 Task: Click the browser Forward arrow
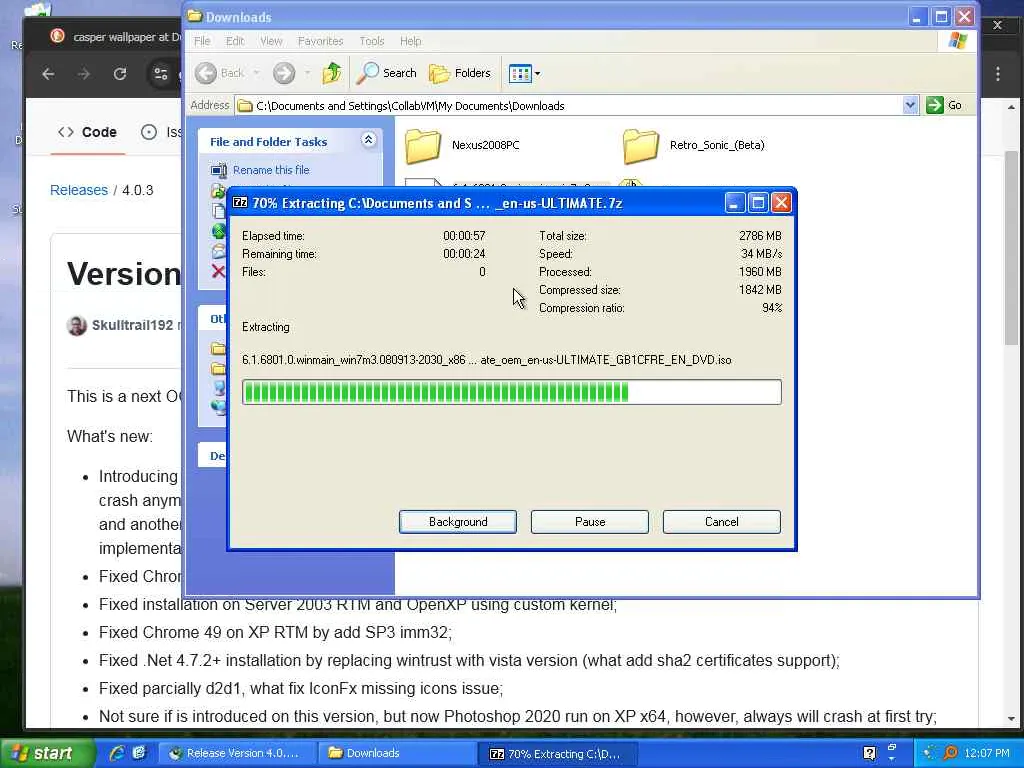84,74
